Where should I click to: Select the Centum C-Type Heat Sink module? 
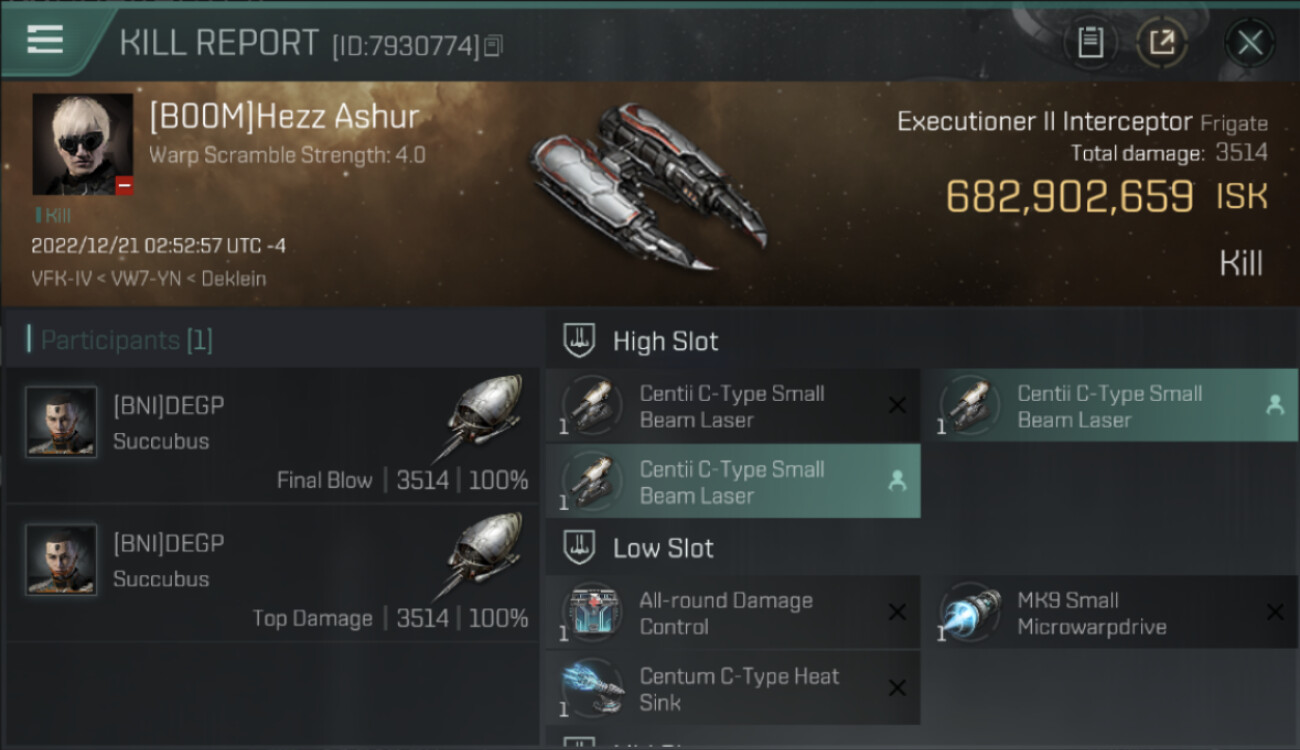click(733, 689)
